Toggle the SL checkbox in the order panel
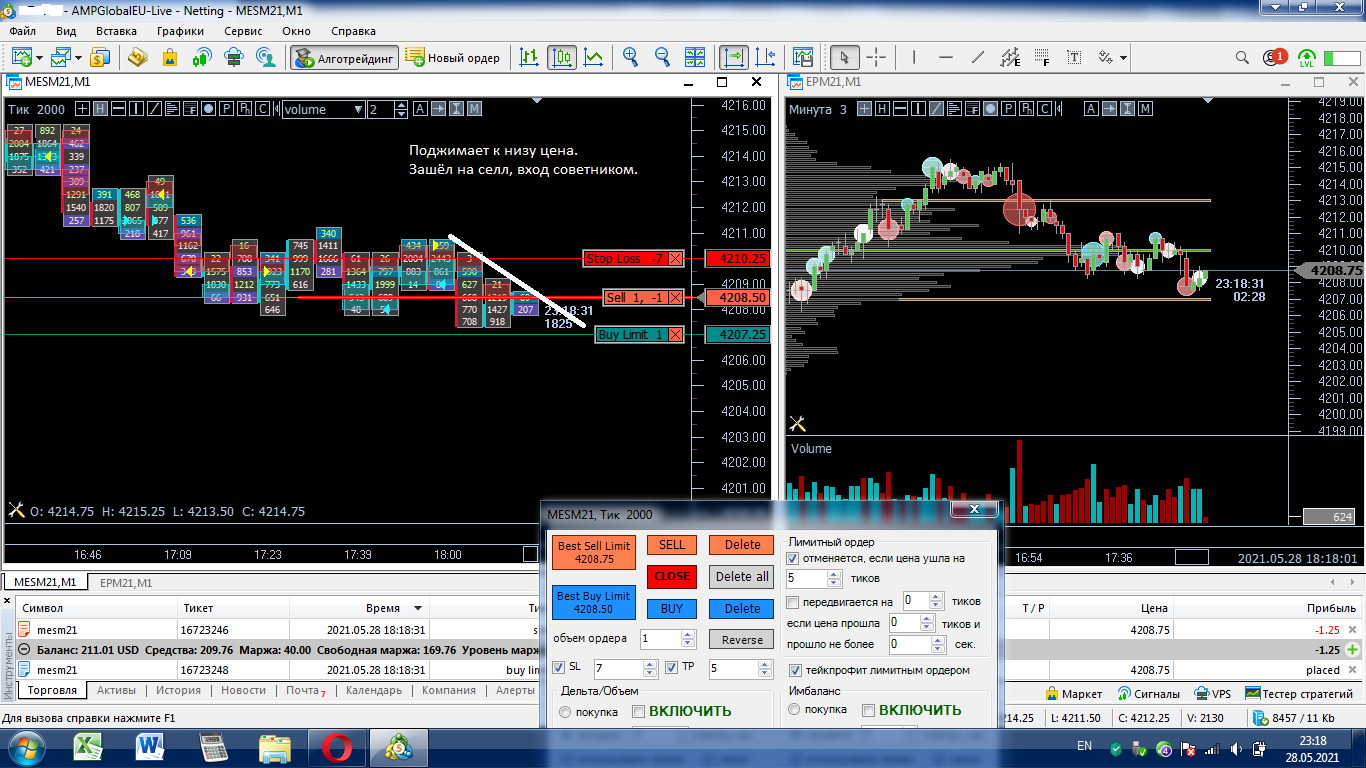This screenshot has width=1366, height=768. pos(559,667)
